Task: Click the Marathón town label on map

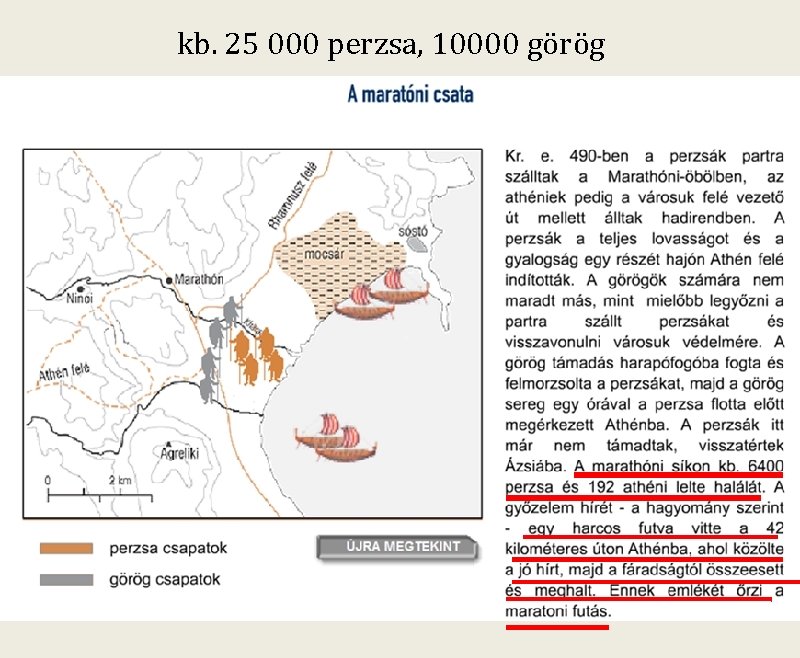Action: point(199,280)
